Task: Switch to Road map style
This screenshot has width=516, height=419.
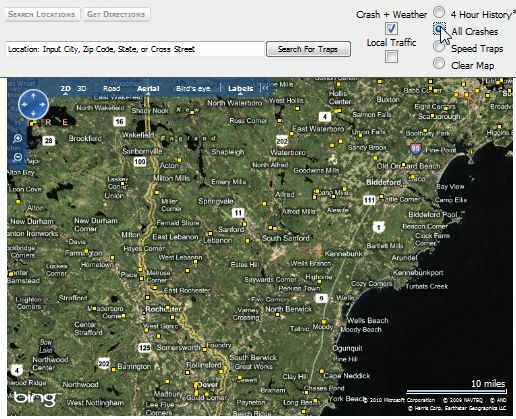Action: [111, 88]
